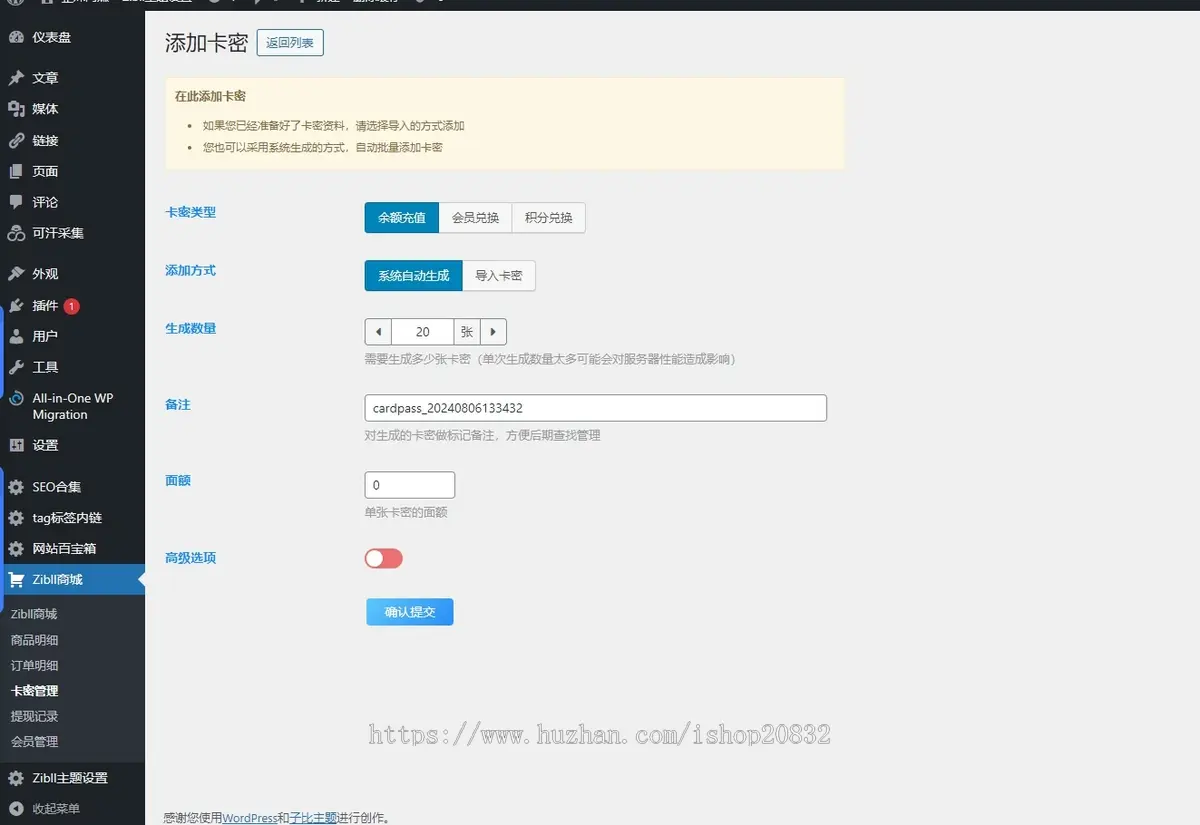Screen dimensions: 1200x825
Task: Click the Zibll商城 shopping cart icon
Action: pyautogui.click(x=16, y=580)
